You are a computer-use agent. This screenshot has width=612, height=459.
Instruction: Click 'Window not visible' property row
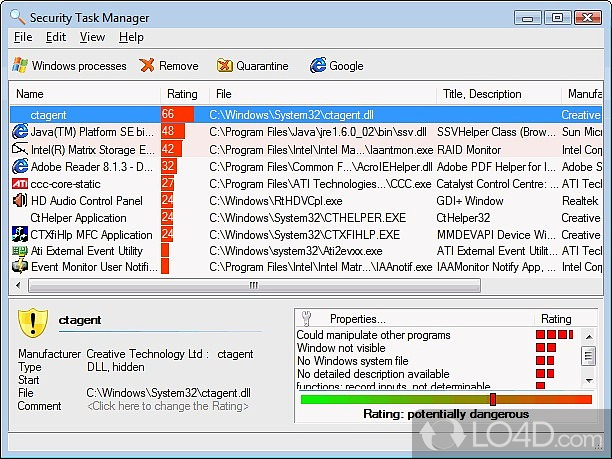point(341,347)
